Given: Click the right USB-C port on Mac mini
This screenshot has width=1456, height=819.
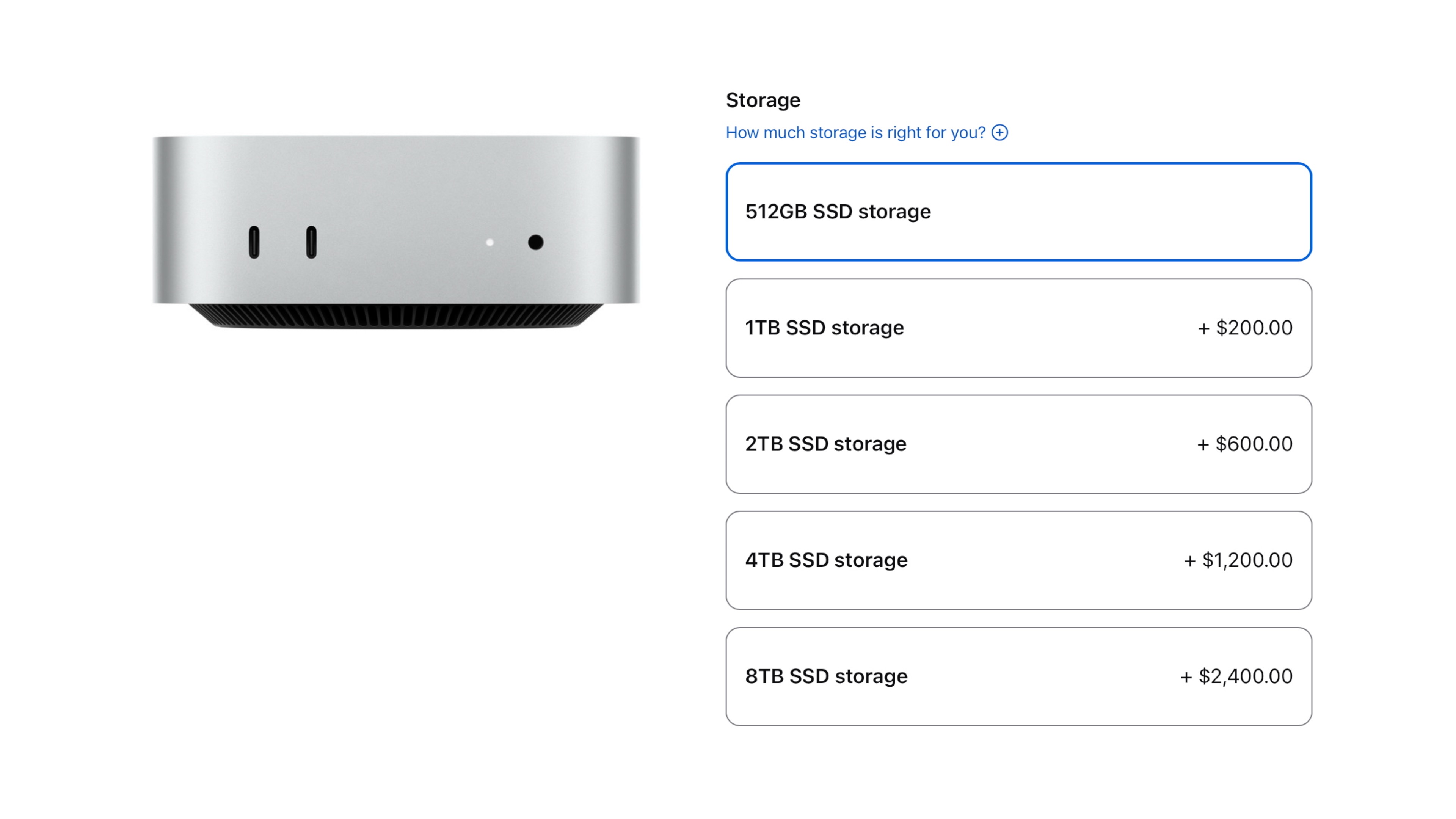Looking at the screenshot, I should [x=311, y=243].
